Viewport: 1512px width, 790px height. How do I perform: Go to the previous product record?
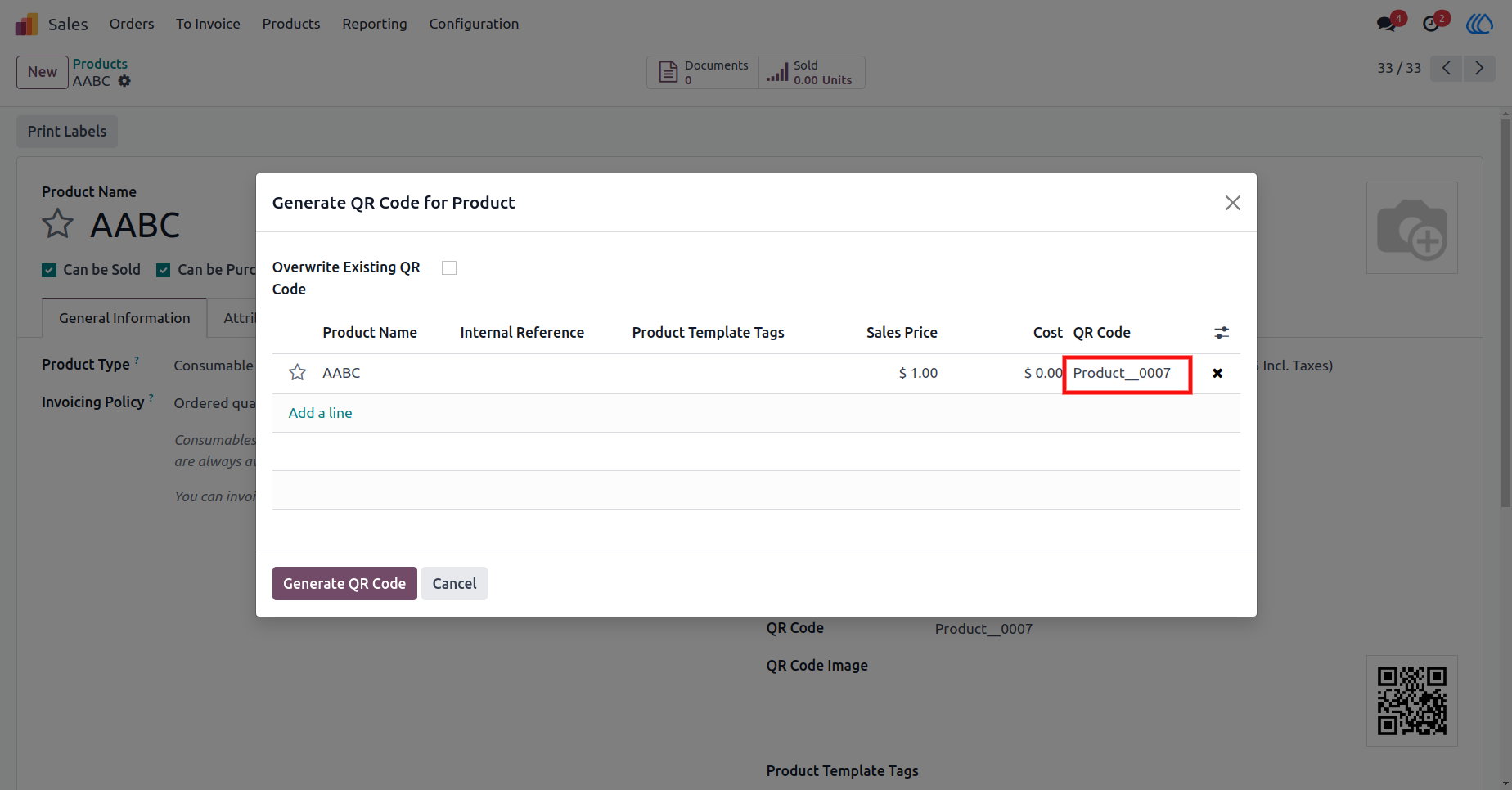(1447, 68)
